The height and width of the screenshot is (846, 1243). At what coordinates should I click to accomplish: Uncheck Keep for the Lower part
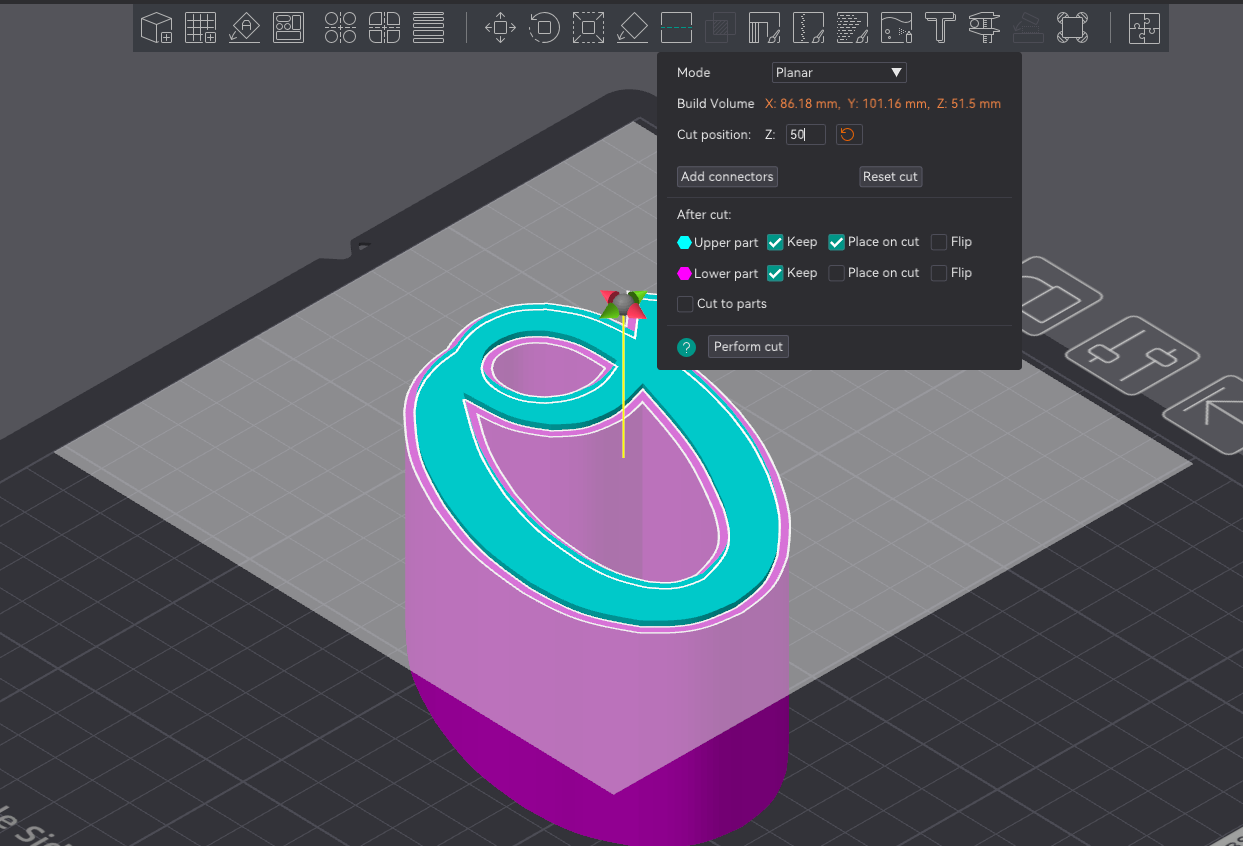pyautogui.click(x=775, y=273)
